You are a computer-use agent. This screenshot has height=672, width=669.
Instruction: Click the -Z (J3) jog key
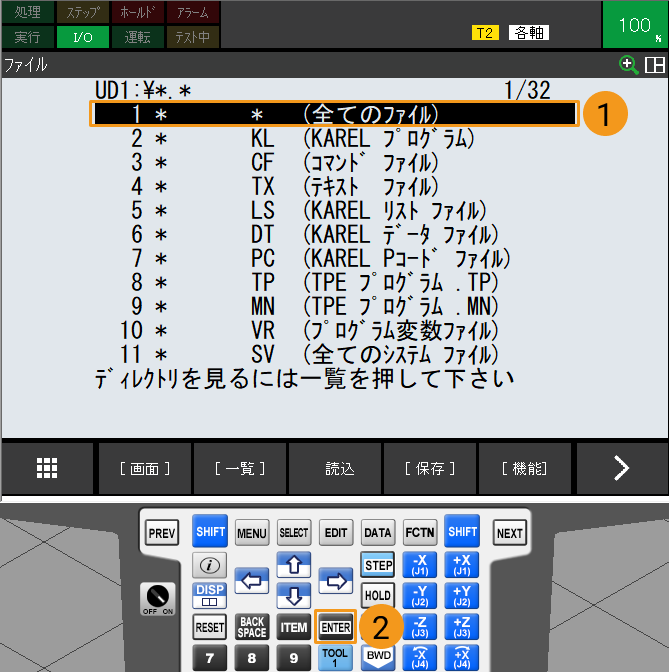(x=420, y=627)
